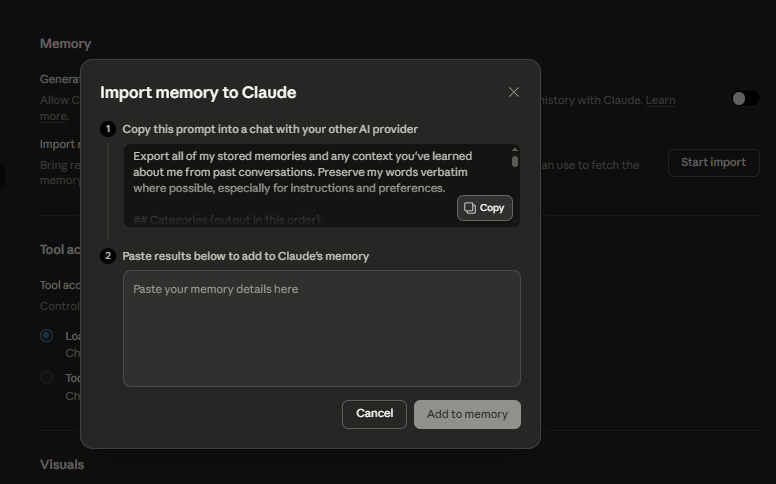Viewport: 776px width, 484px height.
Task: Click the scroll-up arrow in the prompt box
Action: [x=515, y=150]
